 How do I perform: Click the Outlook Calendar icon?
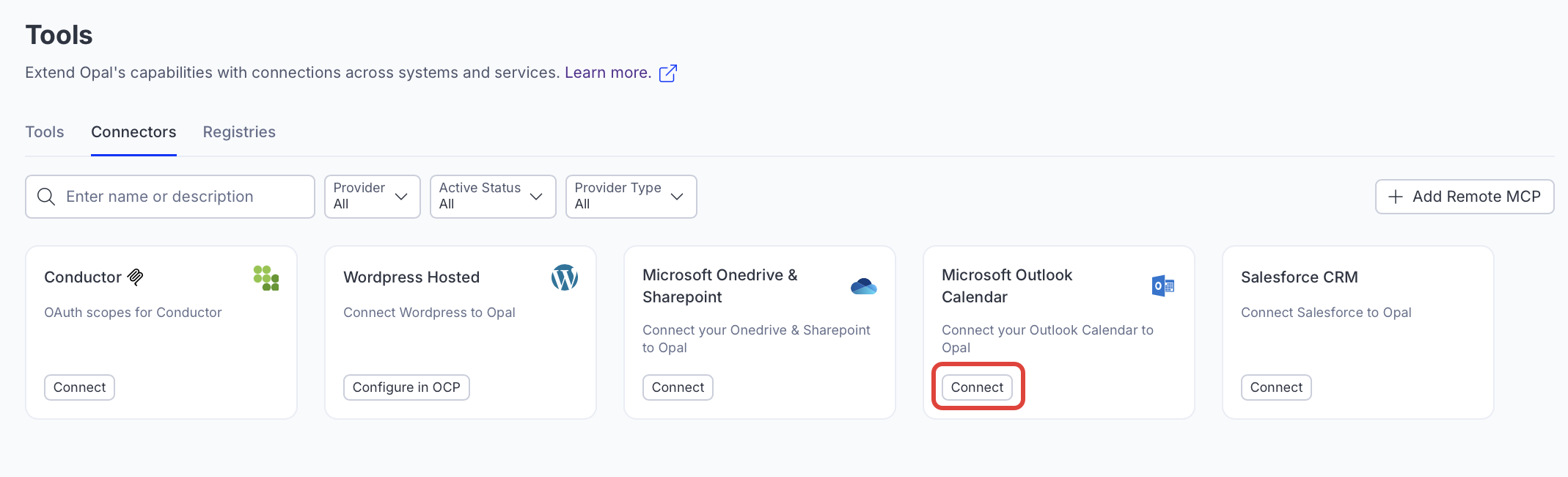point(1162,286)
